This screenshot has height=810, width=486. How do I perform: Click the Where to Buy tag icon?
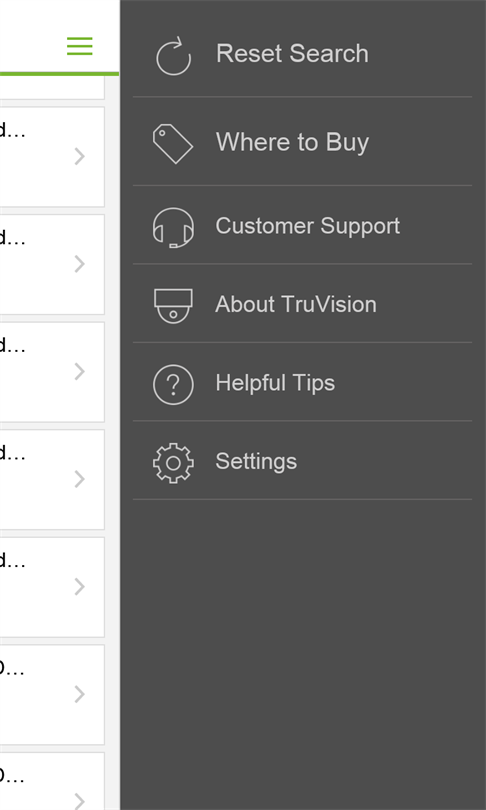[x=173, y=144]
